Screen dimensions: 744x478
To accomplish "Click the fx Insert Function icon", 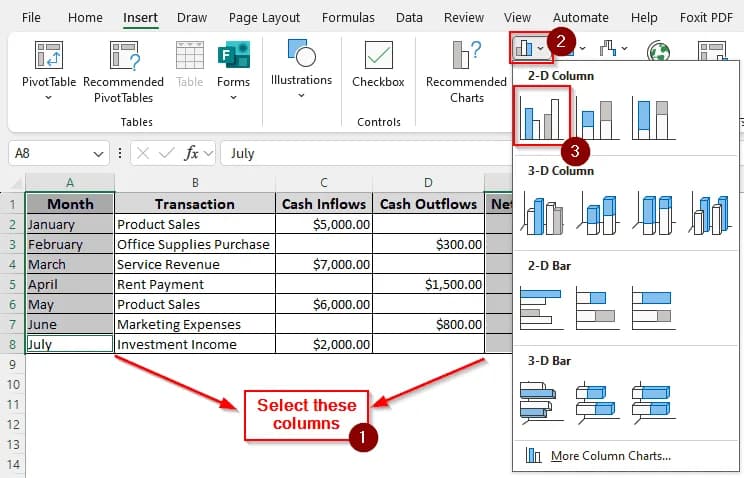I will click(x=191, y=153).
